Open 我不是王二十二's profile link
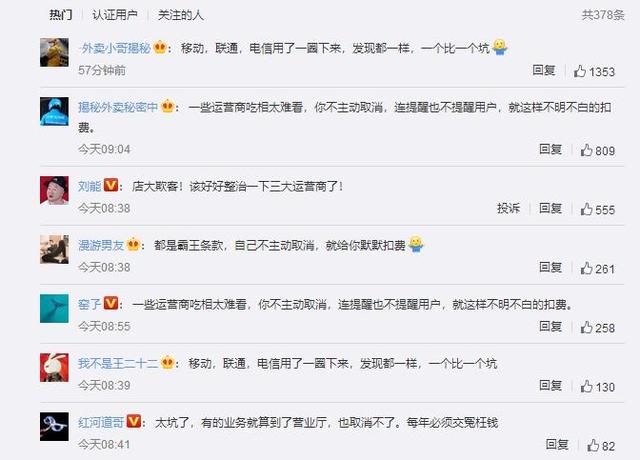 click(x=118, y=363)
